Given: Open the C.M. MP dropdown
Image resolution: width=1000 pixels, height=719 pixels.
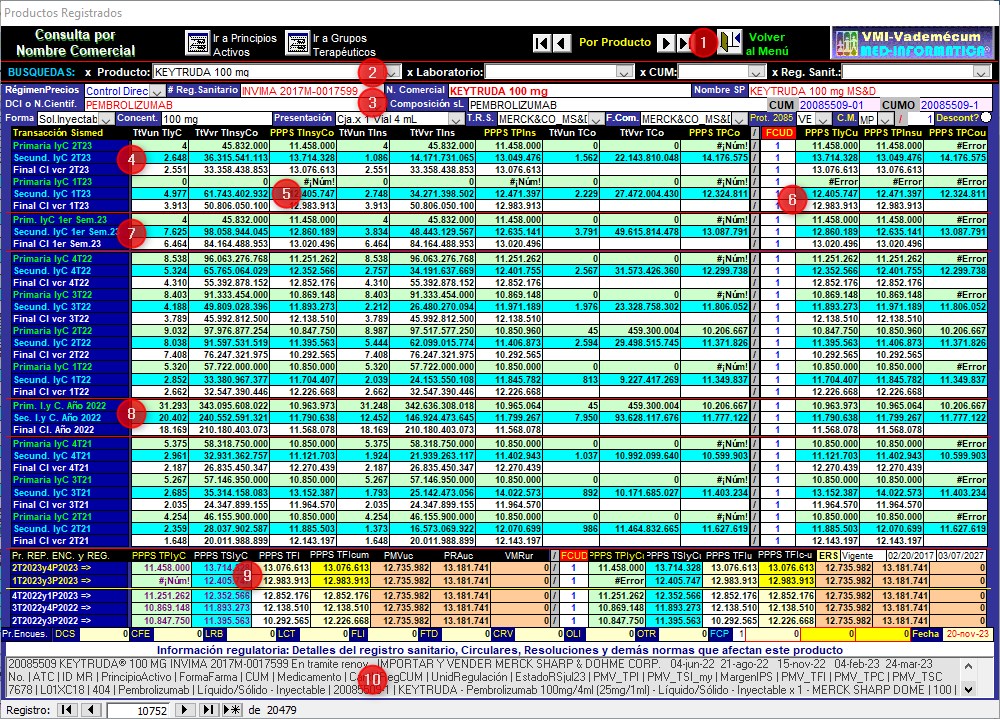Looking at the screenshot, I should pos(885,119).
